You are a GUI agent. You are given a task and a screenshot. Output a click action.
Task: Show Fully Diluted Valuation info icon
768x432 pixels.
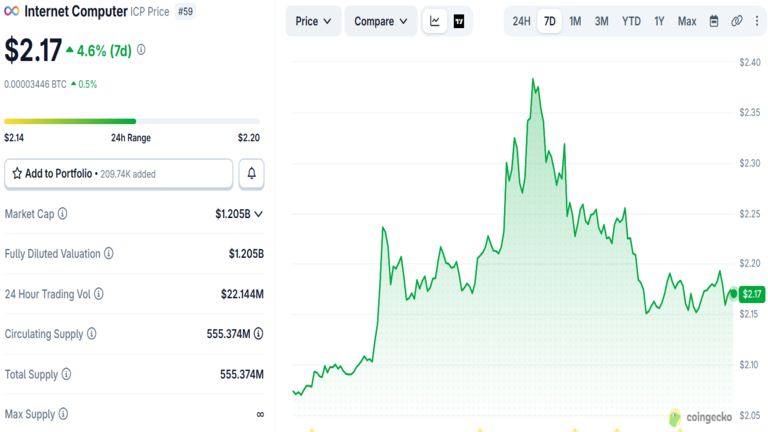[x=109, y=253]
